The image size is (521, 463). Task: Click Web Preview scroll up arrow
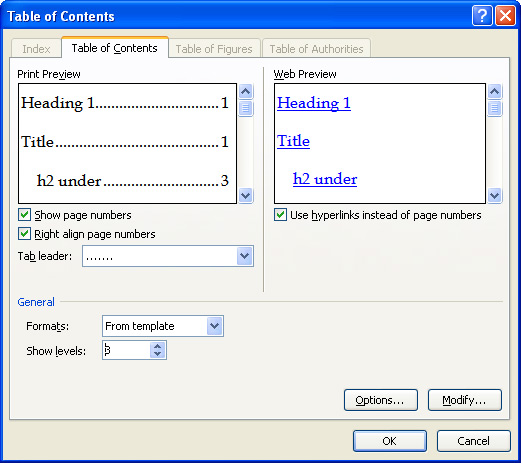coord(494,91)
